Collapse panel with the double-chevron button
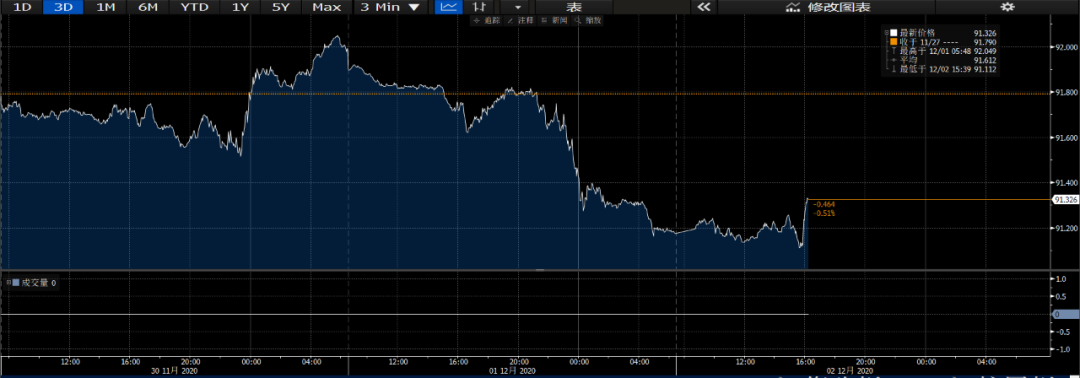This screenshot has height=378, width=1080. (703, 8)
